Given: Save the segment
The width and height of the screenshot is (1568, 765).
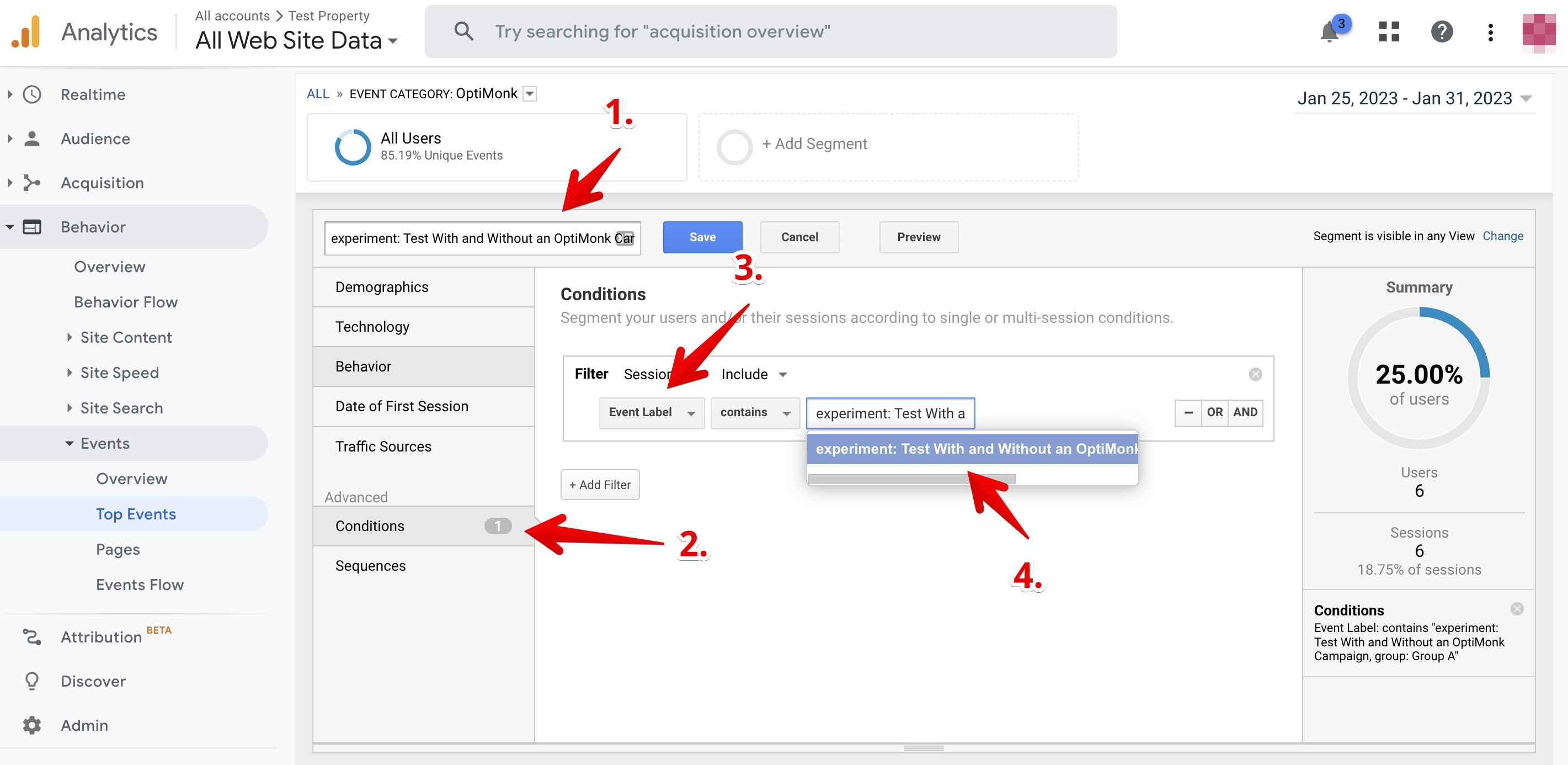Looking at the screenshot, I should tap(702, 237).
